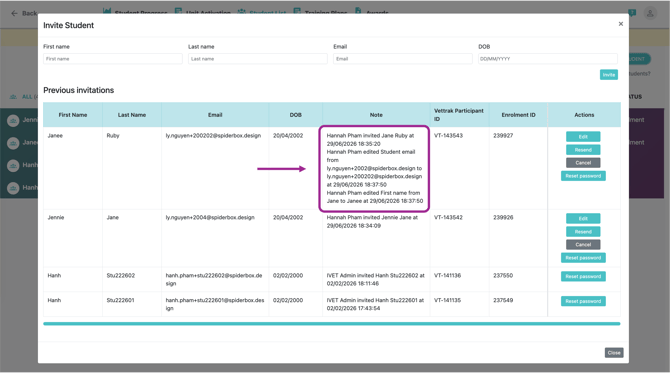Screen dimensions: 670x373
Task: Click the Close button at dialog bottom
Action: [614, 353]
